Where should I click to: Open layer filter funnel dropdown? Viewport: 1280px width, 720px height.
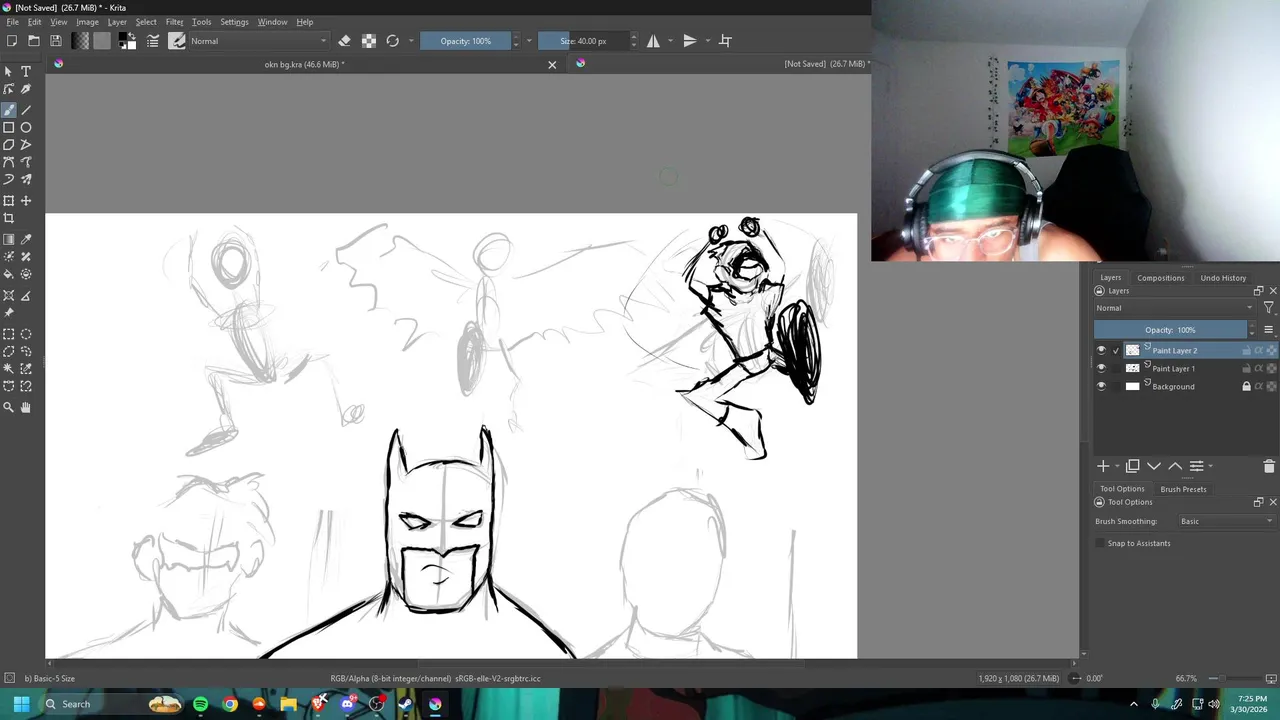pos(1269,308)
